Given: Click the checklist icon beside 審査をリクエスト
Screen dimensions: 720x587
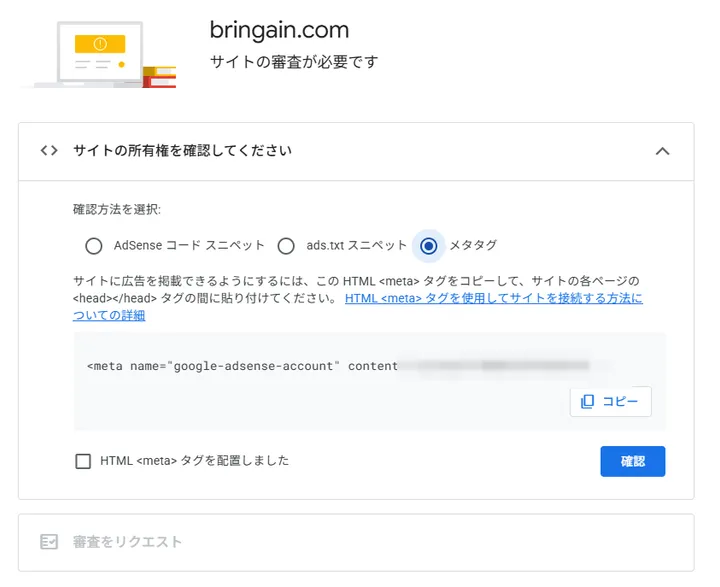Looking at the screenshot, I should [x=49, y=542].
